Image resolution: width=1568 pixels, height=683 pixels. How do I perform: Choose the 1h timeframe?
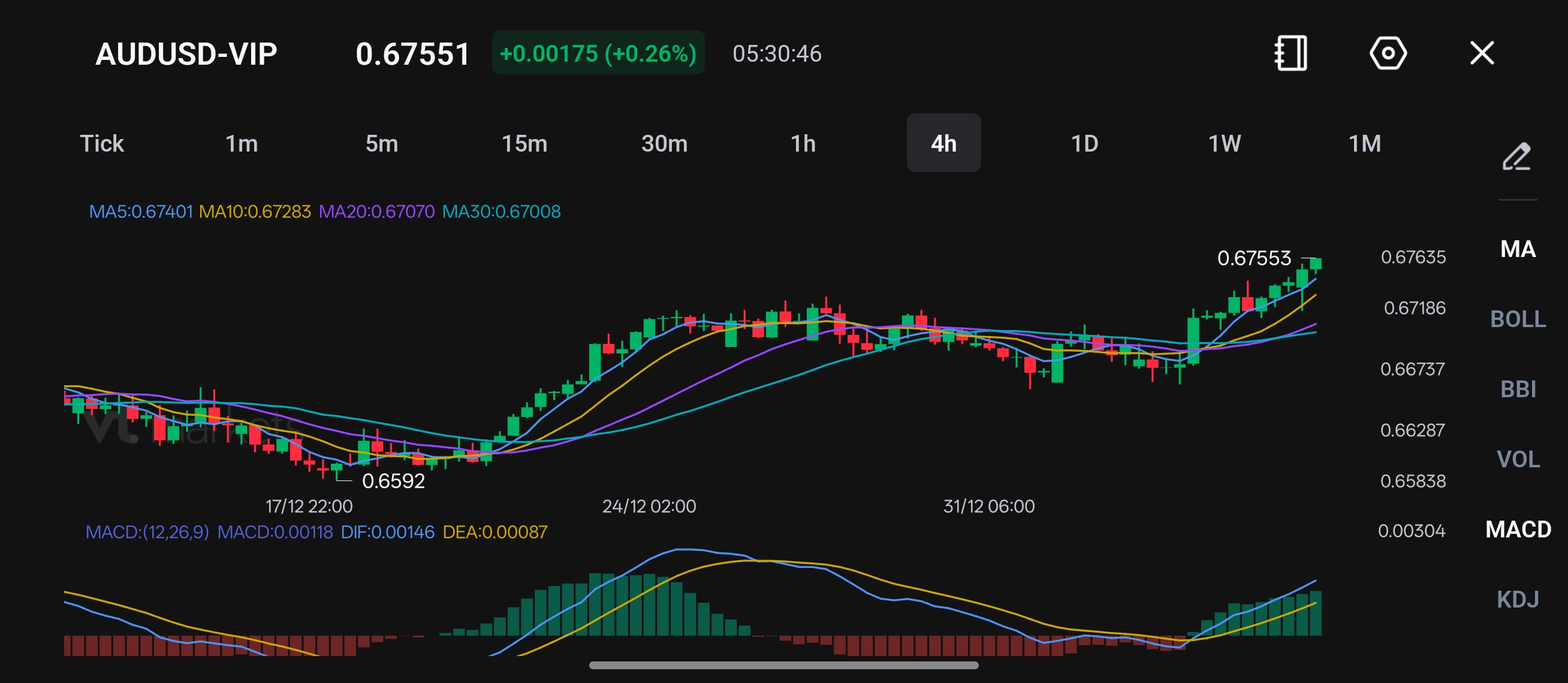803,144
